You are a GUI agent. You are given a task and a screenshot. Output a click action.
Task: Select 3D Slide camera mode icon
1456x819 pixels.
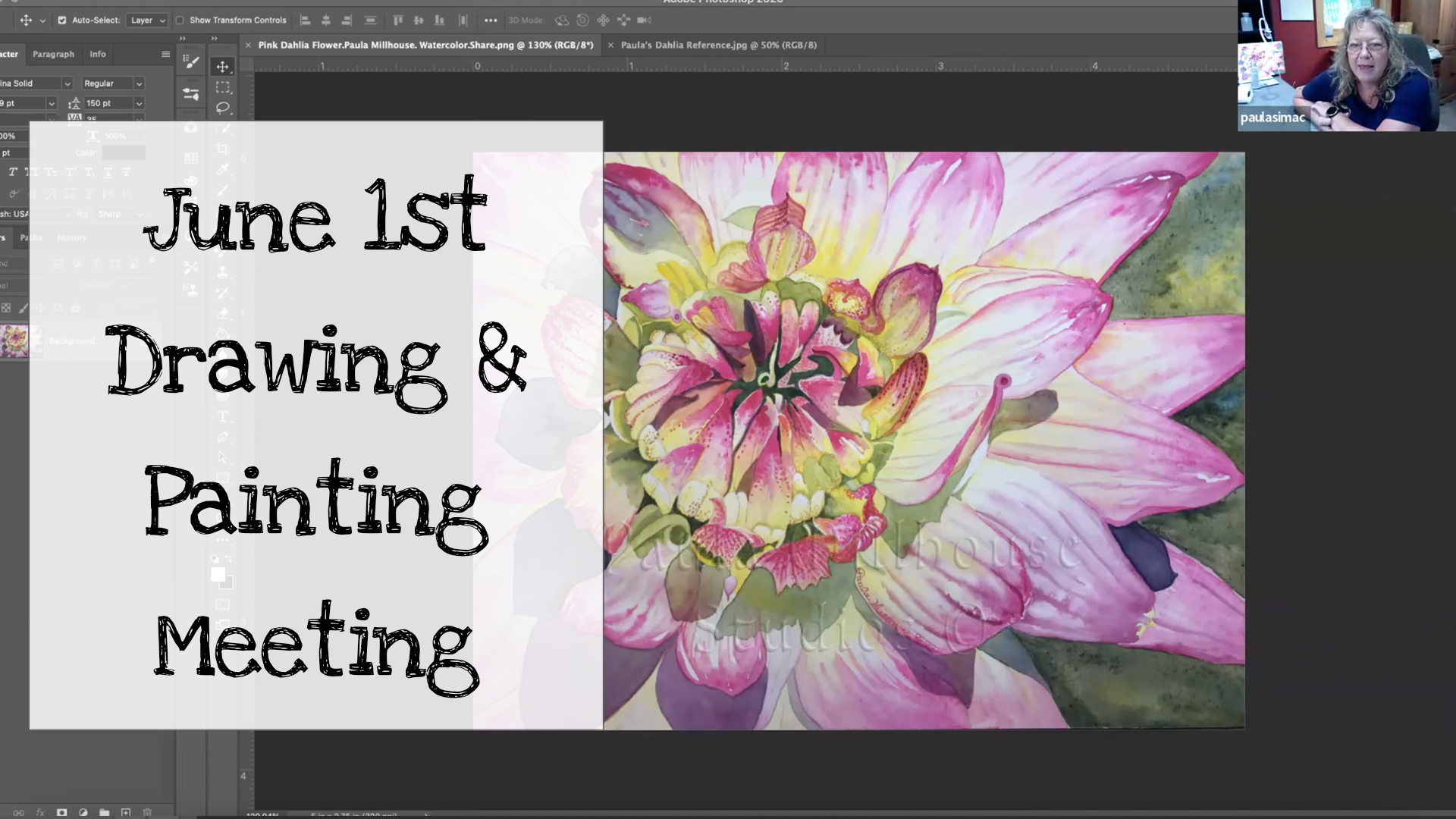click(x=624, y=20)
